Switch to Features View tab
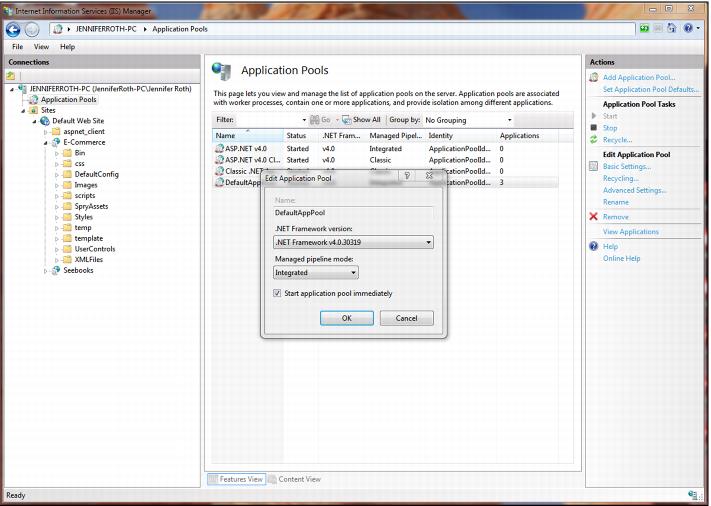Image resolution: width=711 pixels, height=506 pixels. pyautogui.click(x=236, y=479)
